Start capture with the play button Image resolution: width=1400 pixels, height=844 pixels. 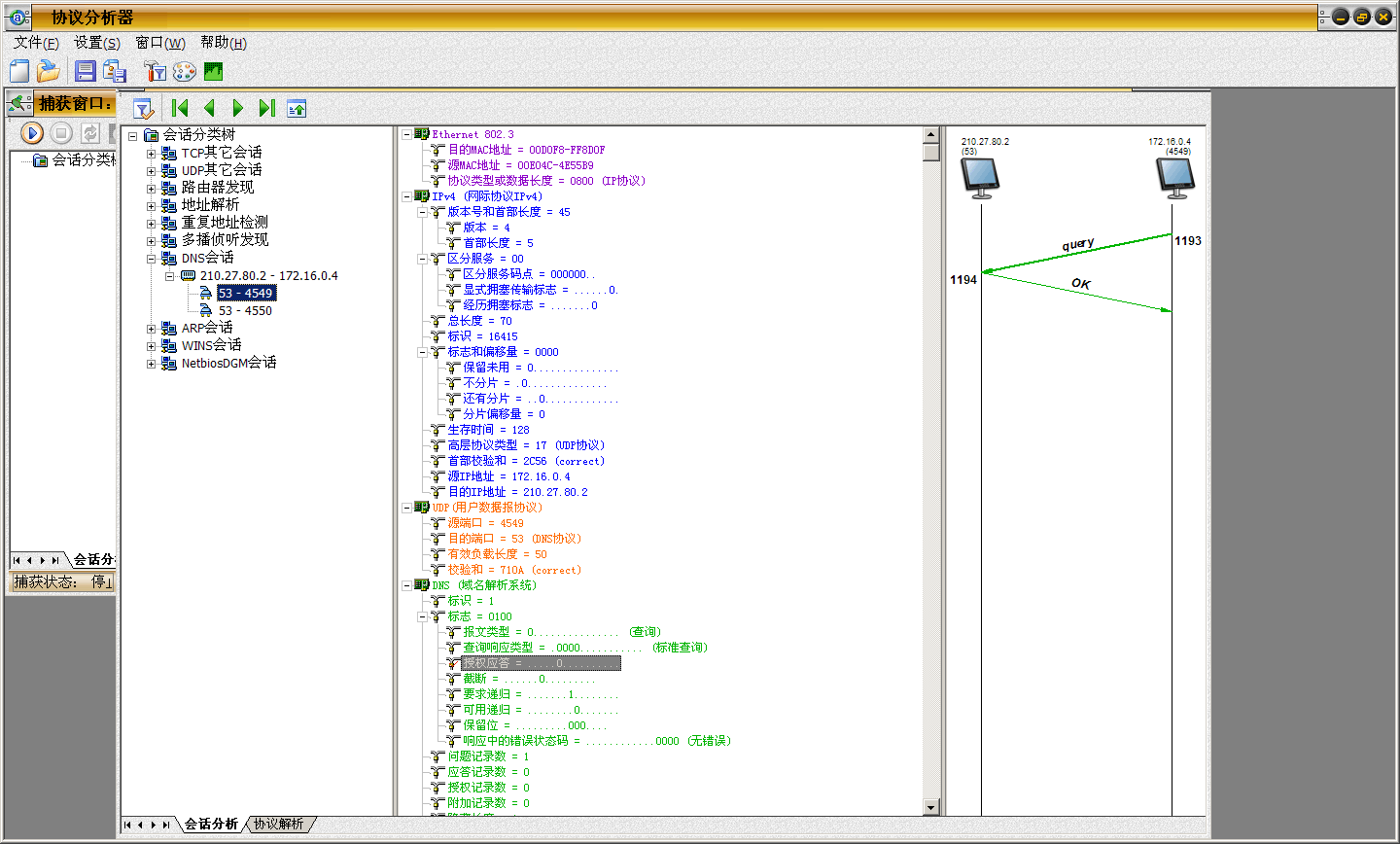pyautogui.click(x=32, y=133)
